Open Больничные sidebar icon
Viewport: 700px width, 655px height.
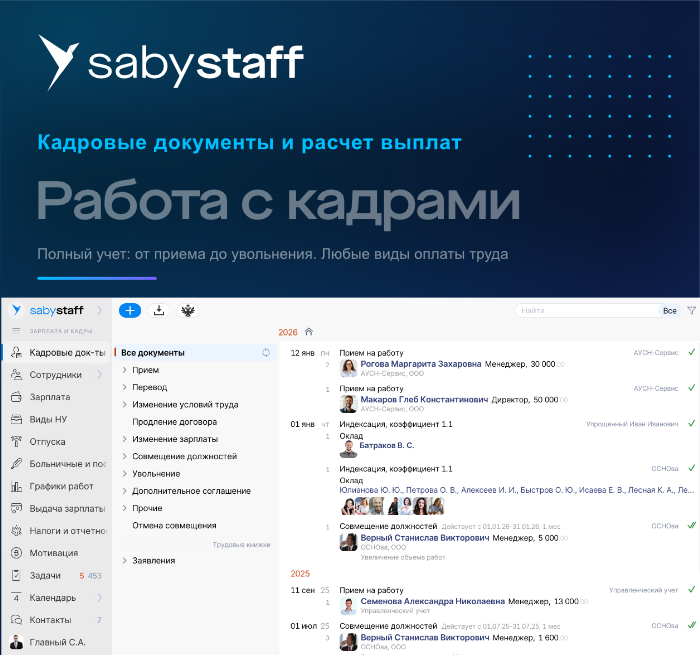(17, 463)
